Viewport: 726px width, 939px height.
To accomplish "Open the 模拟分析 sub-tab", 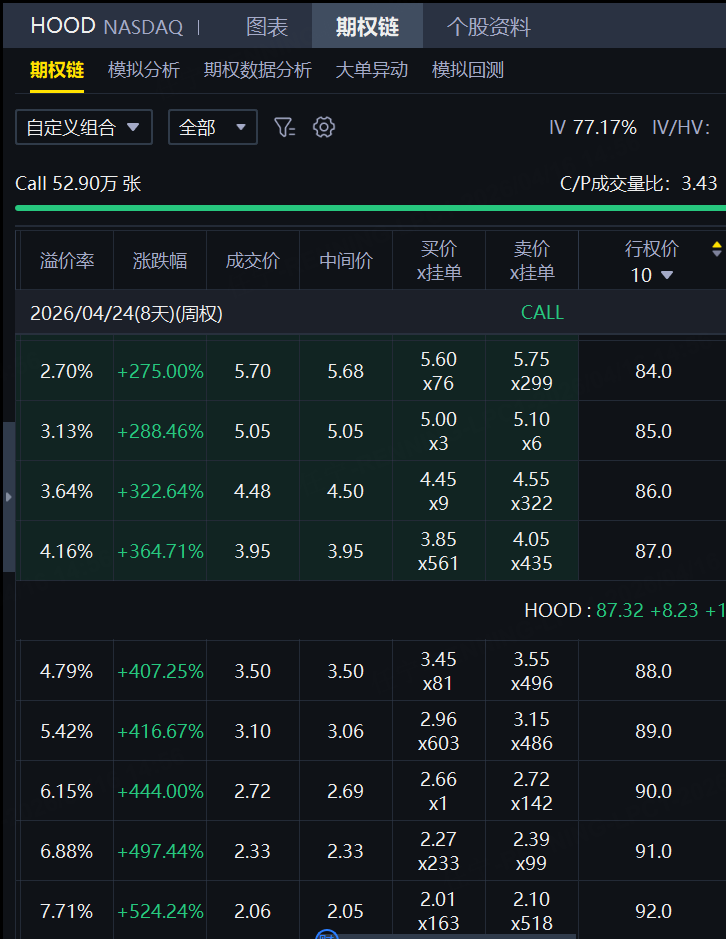I will (x=144, y=70).
